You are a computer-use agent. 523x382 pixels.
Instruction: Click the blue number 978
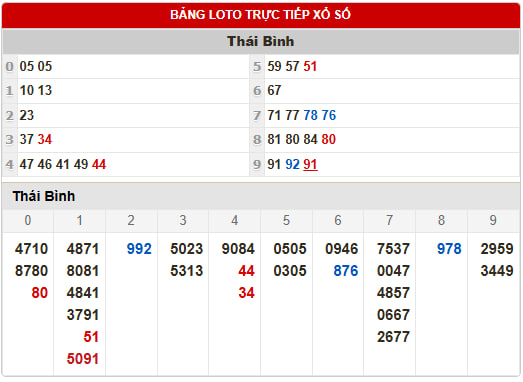[449, 249]
